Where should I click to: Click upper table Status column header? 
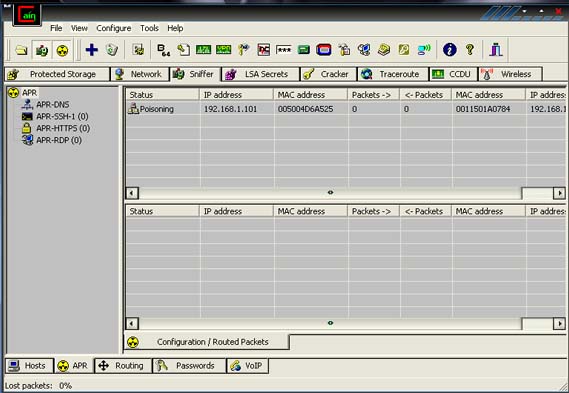[x=163, y=95]
